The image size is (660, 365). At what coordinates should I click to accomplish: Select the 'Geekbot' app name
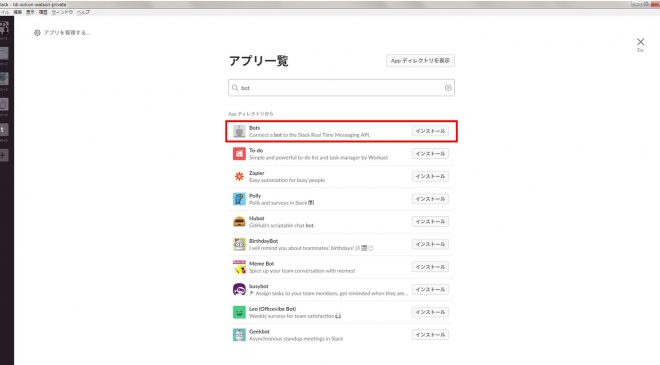pos(259,332)
